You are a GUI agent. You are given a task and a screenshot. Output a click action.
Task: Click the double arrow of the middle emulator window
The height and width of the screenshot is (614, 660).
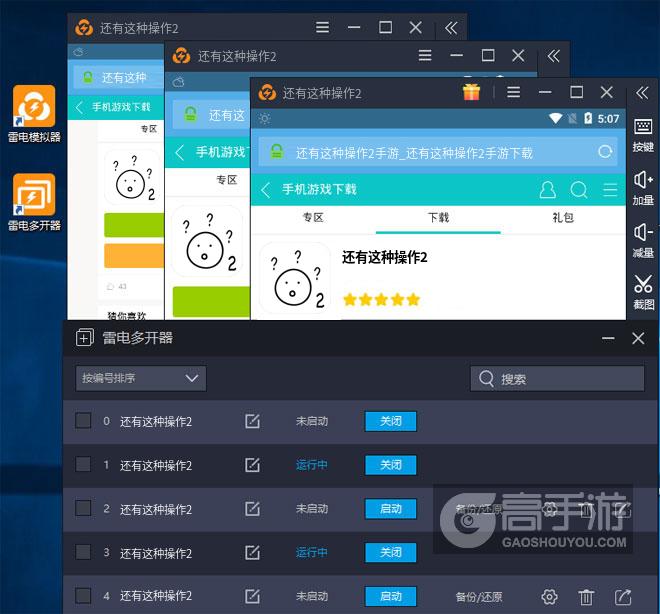[x=553, y=55]
